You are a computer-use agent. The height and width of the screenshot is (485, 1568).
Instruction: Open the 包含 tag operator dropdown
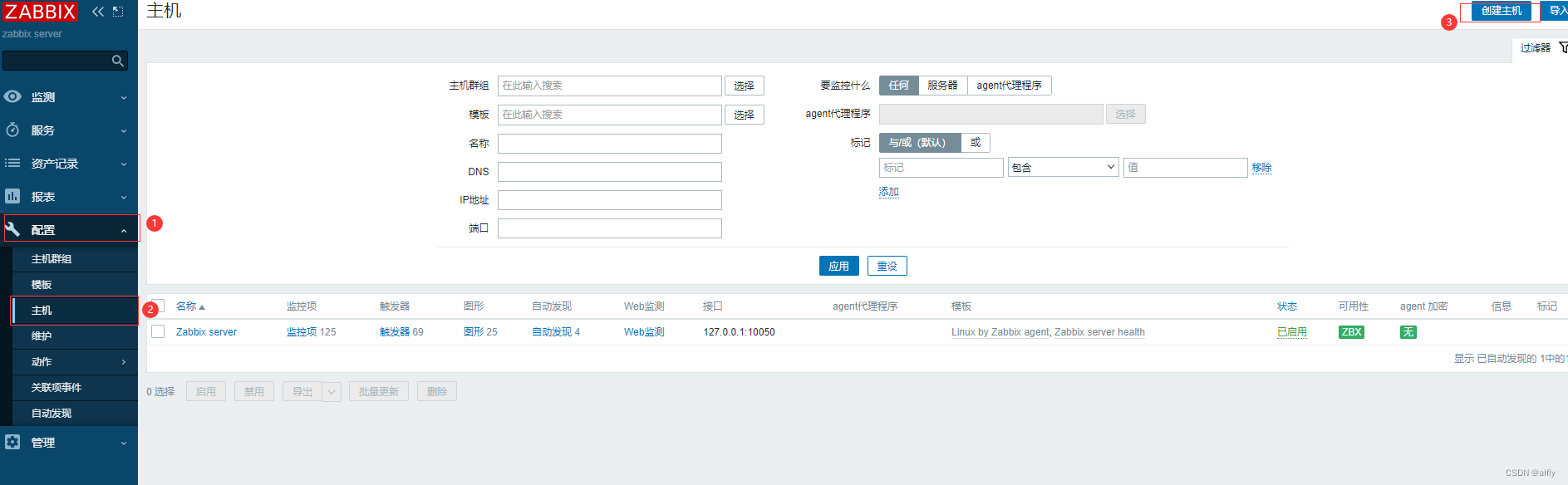1064,168
